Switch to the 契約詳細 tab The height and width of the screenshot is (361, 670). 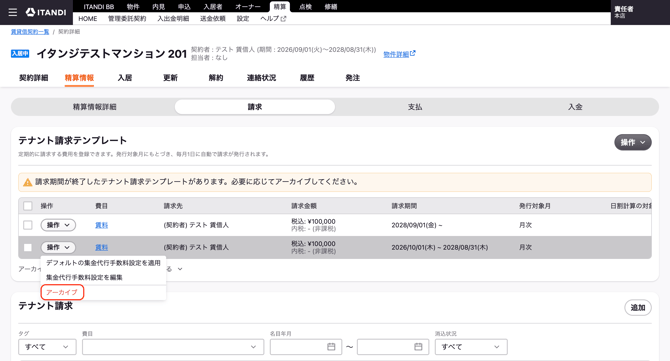(x=34, y=78)
